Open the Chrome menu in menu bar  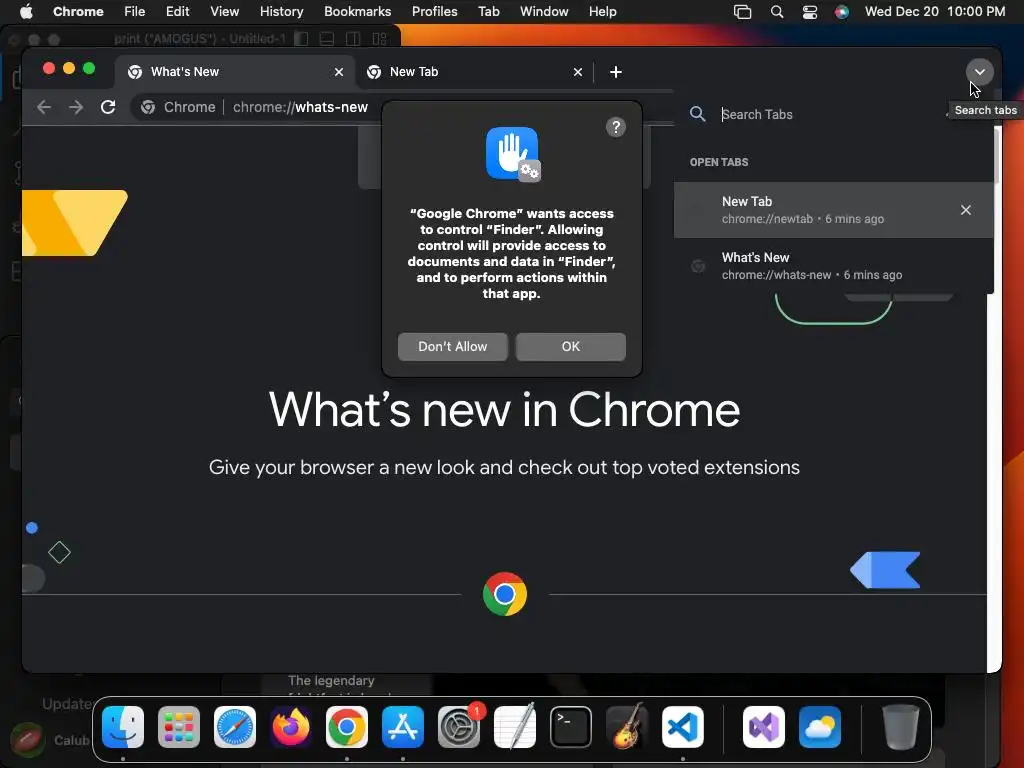(x=78, y=12)
